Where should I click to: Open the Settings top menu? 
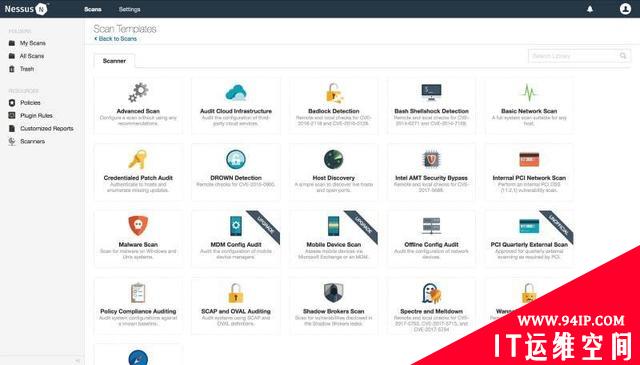coord(129,9)
